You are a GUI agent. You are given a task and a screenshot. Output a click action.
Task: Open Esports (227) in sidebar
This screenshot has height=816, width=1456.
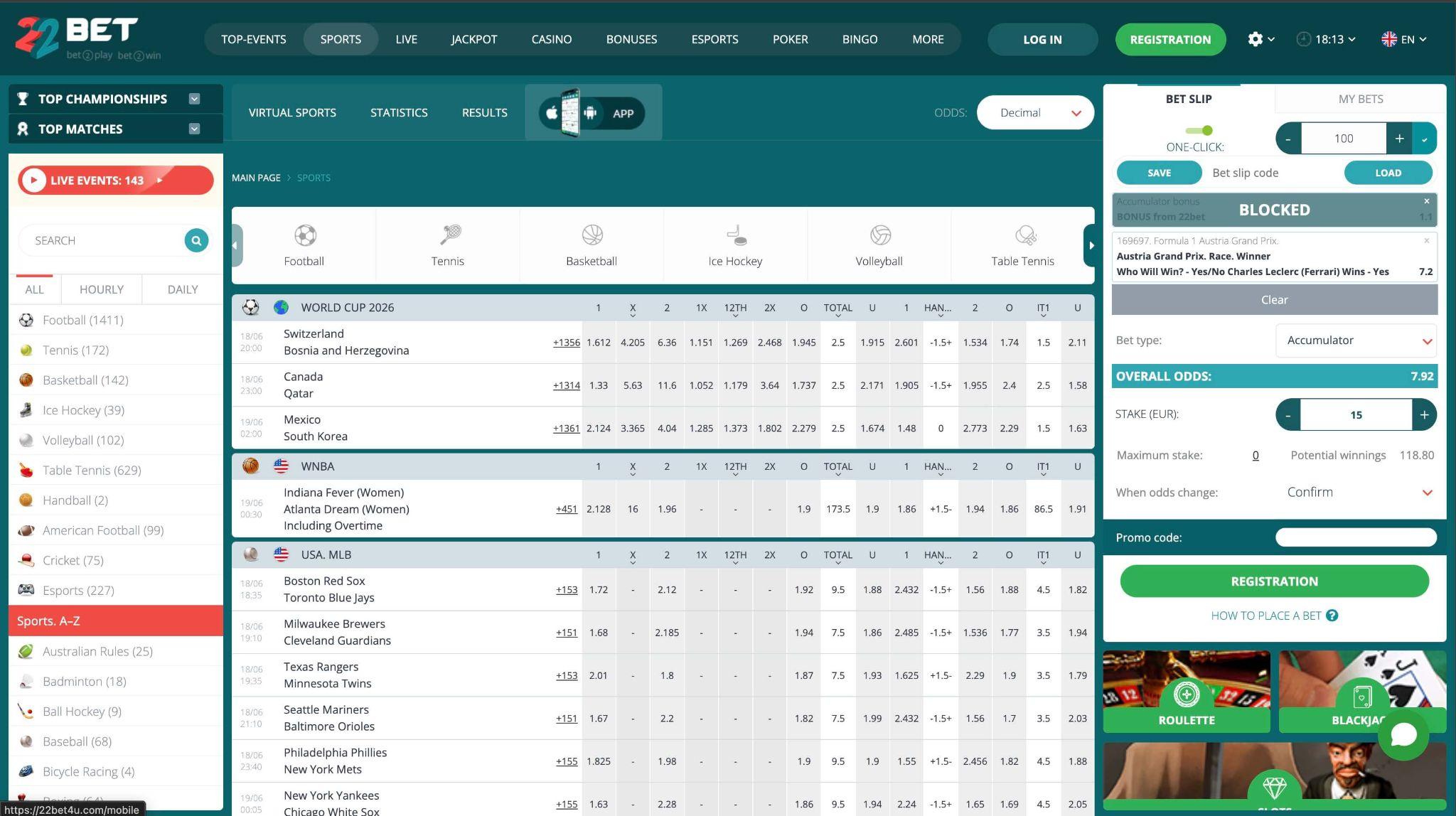point(116,590)
